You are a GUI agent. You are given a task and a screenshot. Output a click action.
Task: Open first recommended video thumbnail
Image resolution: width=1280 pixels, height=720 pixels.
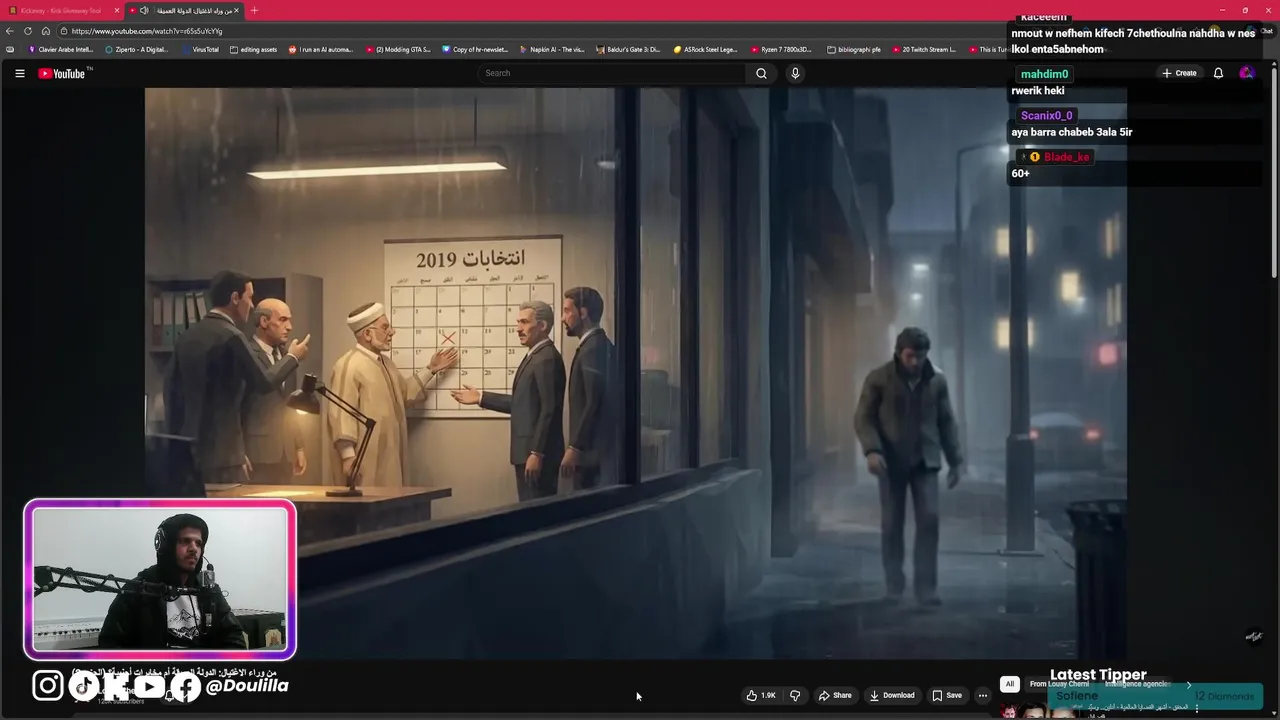click(x=1041, y=711)
